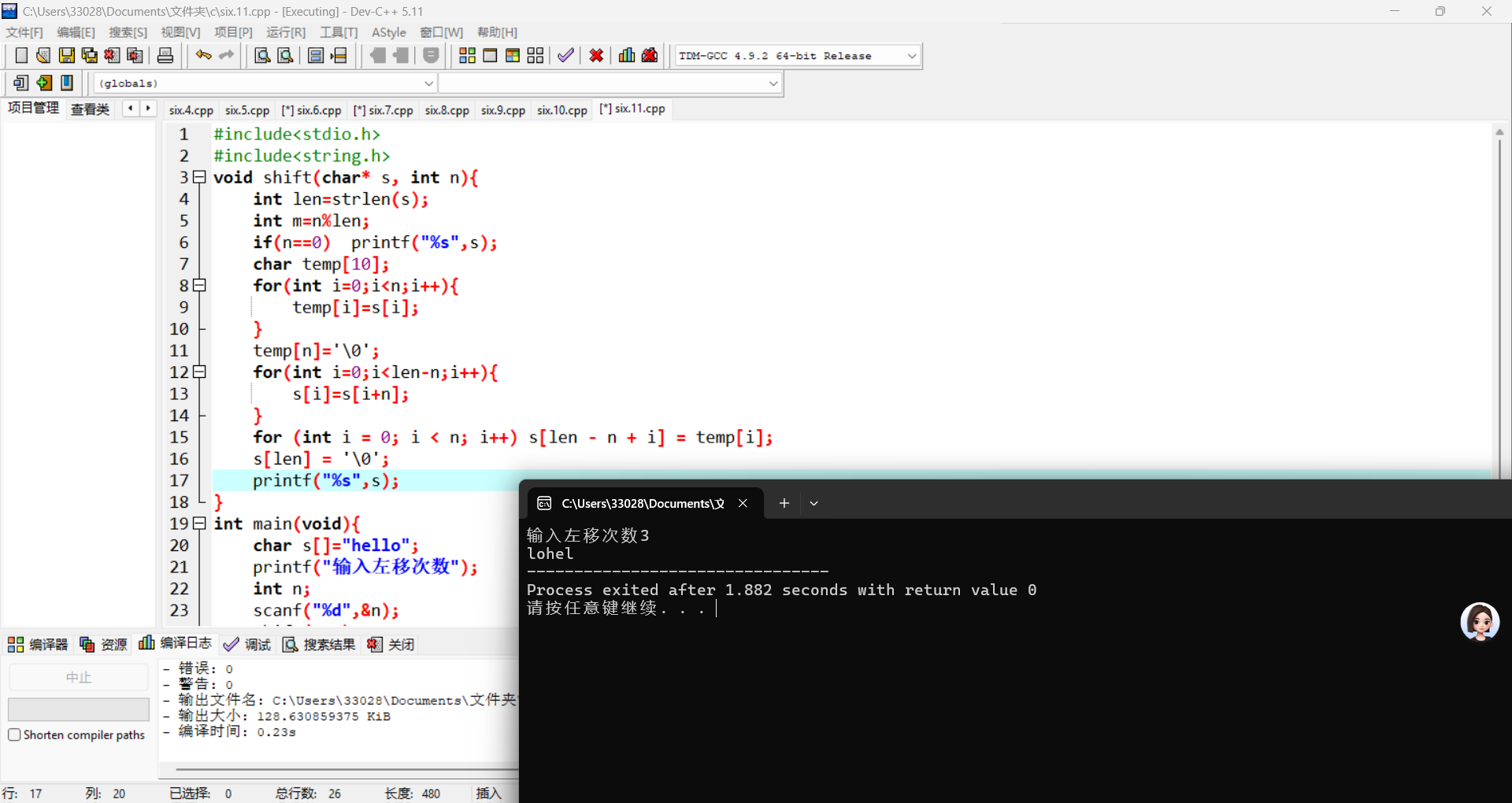Click the compile progress bar
The image size is (1512, 803).
click(x=79, y=709)
